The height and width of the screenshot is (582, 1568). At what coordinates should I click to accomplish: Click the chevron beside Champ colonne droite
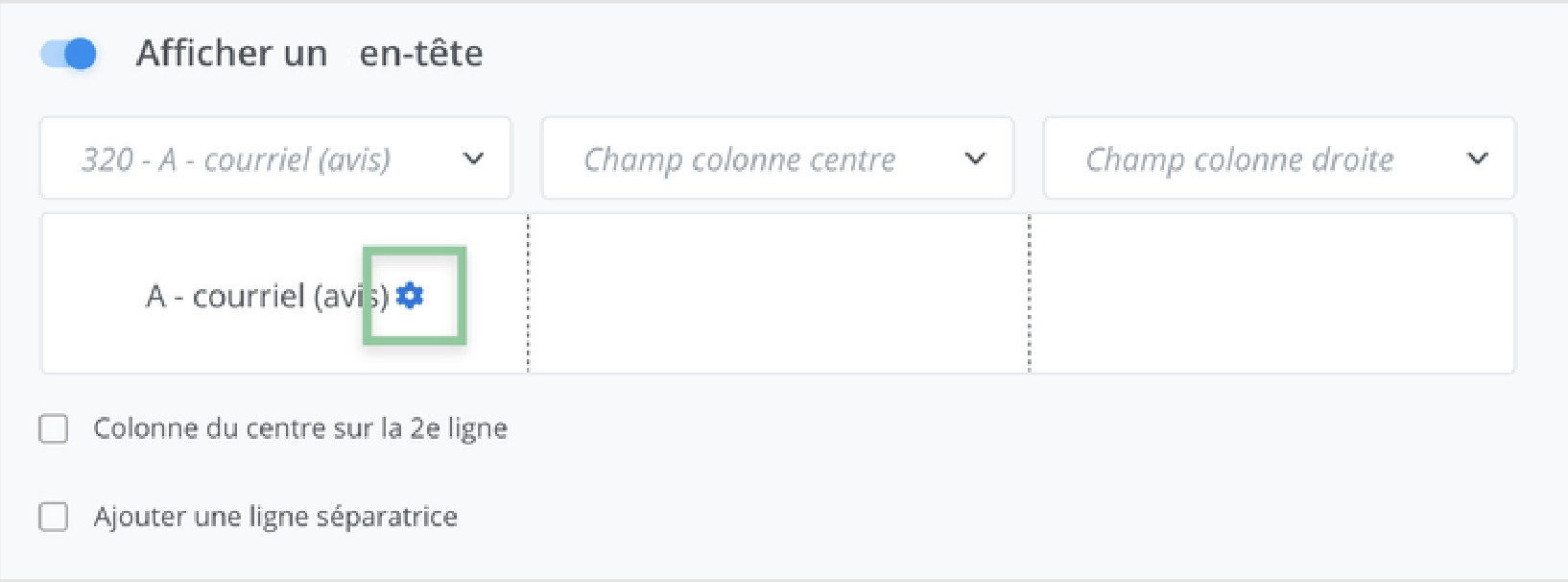click(x=1477, y=158)
